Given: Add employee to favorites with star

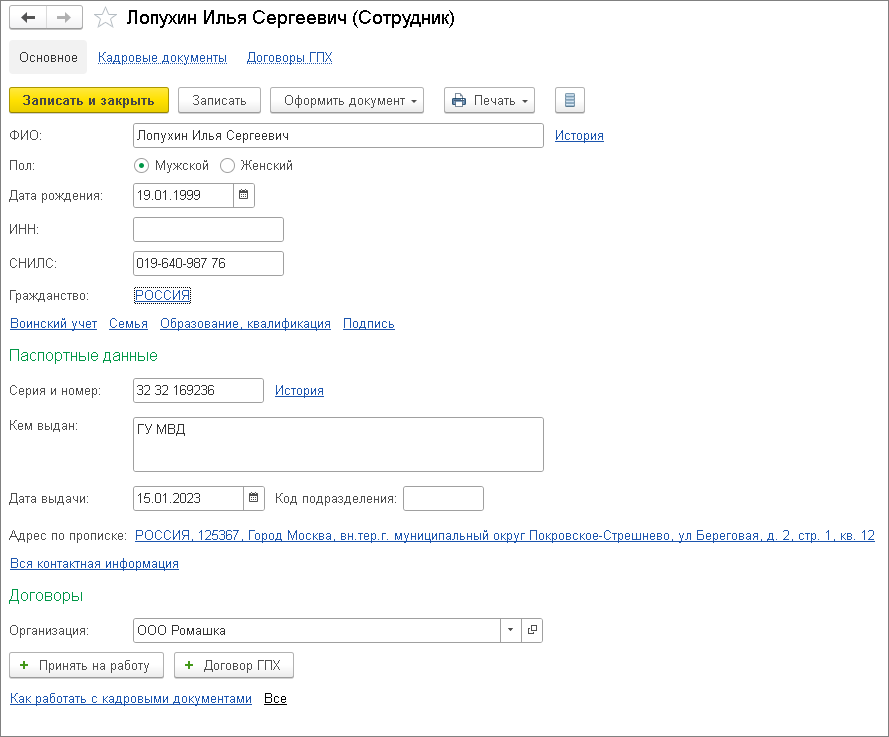Looking at the screenshot, I should click(x=105, y=18).
